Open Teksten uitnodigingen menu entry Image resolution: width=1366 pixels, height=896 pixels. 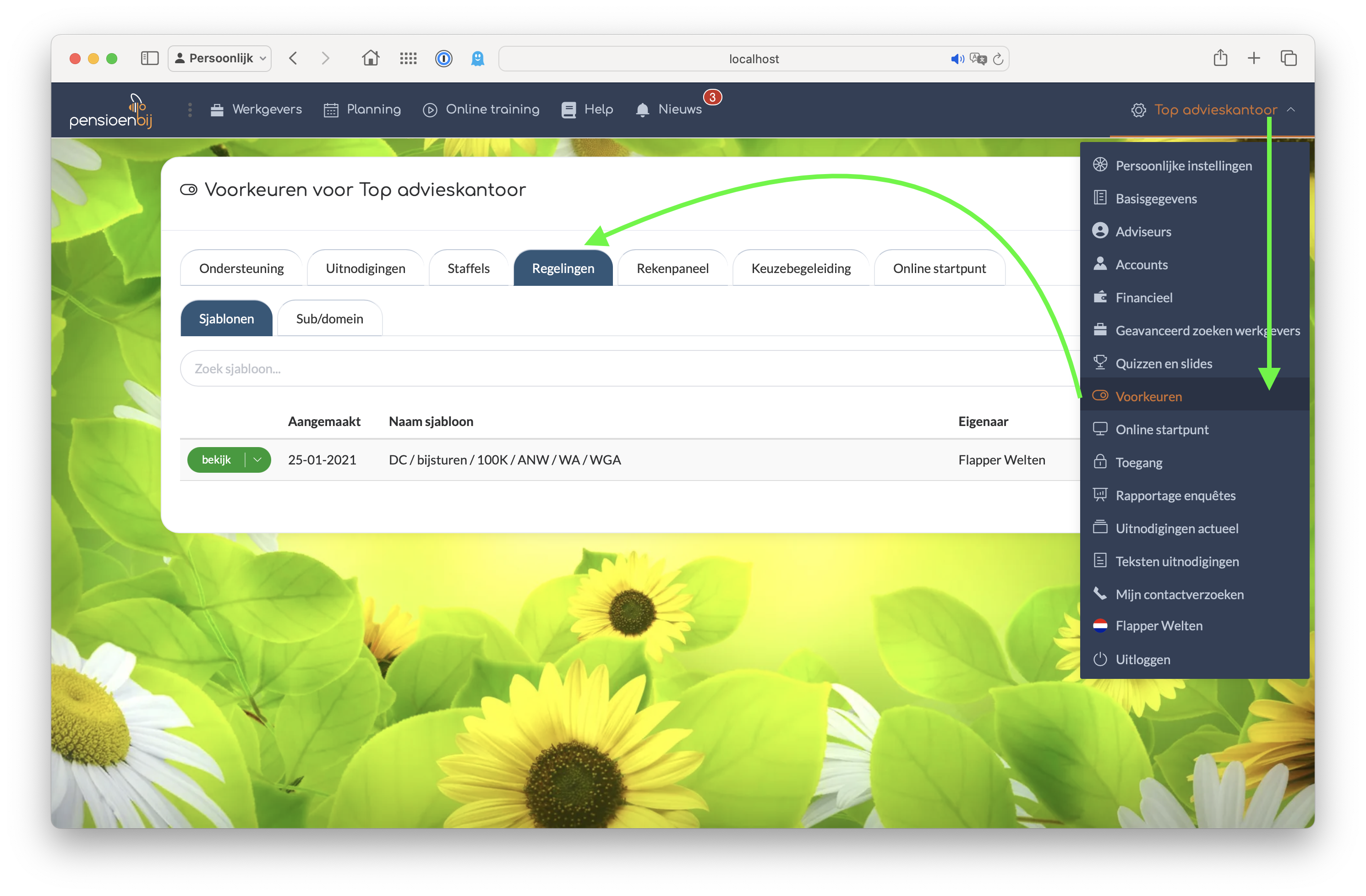pos(1194,561)
